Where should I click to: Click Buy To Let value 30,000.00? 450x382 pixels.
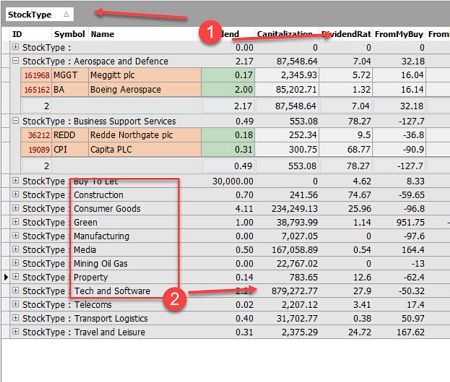pos(233,181)
